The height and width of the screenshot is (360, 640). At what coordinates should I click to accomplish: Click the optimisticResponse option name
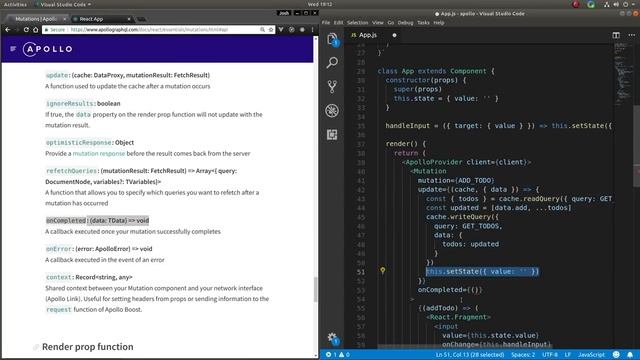coord(79,142)
